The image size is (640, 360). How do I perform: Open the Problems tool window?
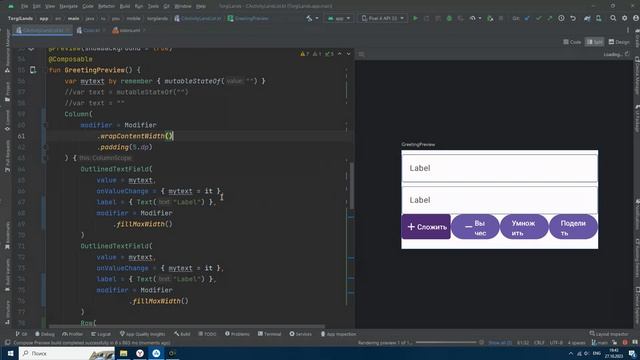coord(237,334)
